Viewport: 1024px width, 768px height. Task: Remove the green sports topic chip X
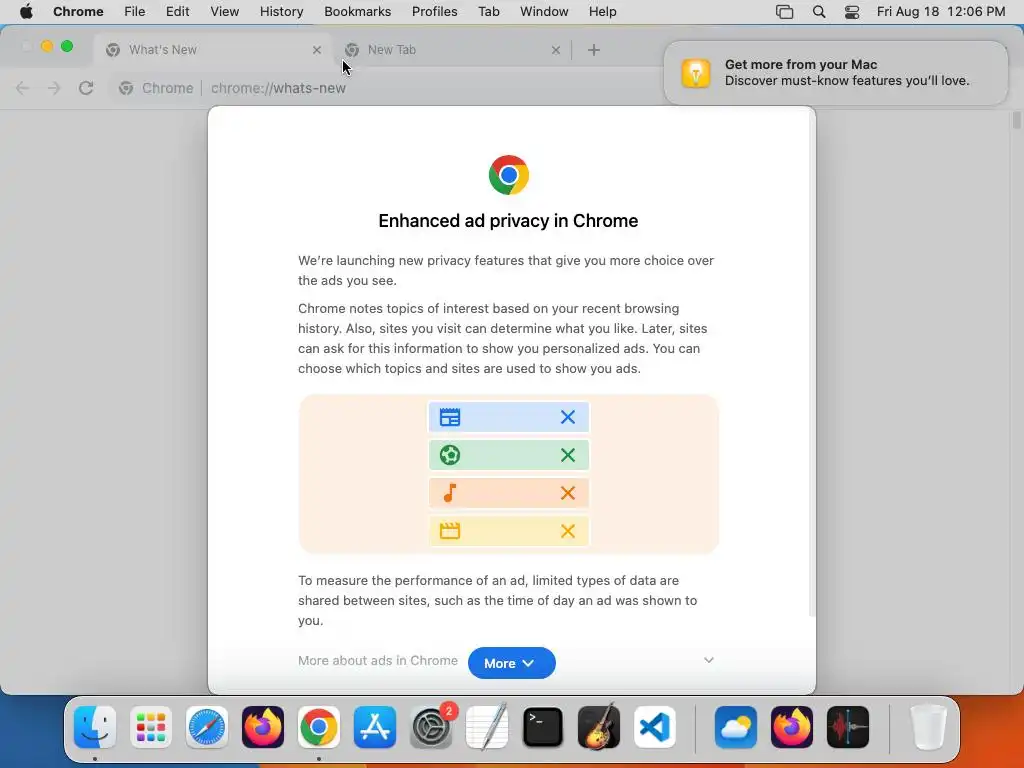pos(568,455)
